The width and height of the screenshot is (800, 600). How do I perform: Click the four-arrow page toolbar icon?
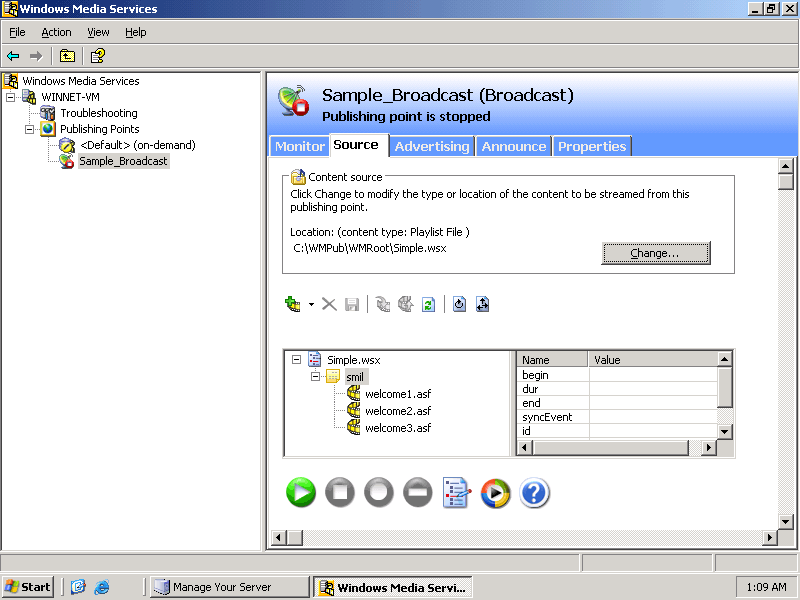click(x=483, y=305)
